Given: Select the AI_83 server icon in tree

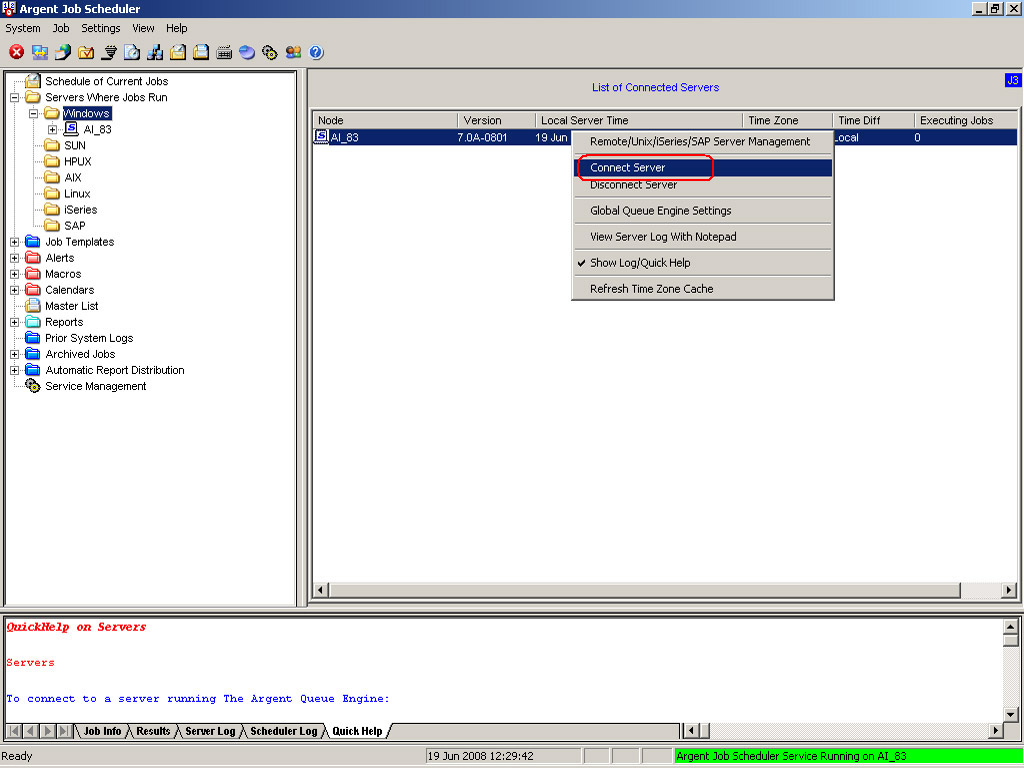Looking at the screenshot, I should click(71, 129).
